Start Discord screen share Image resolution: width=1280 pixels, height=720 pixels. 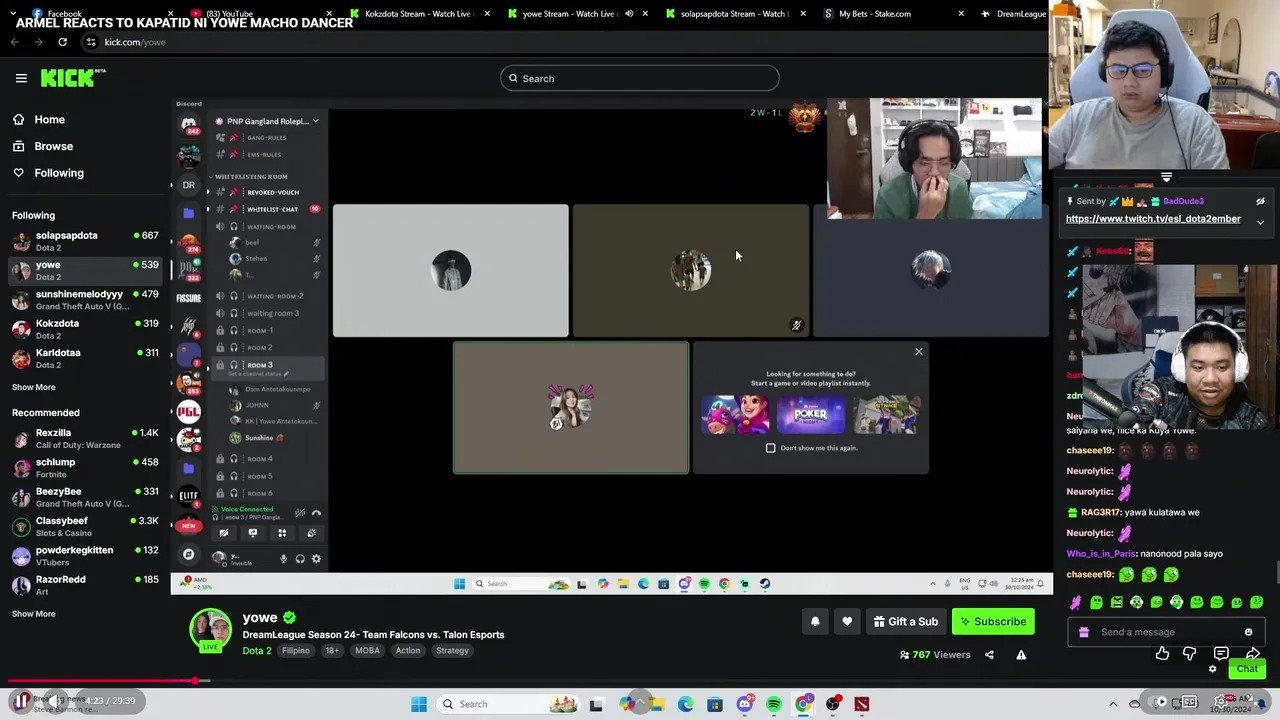click(x=253, y=533)
